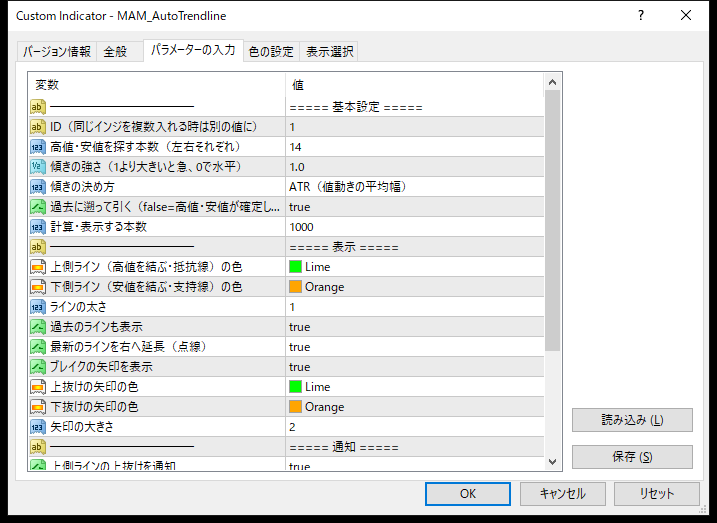Click the 保存 (S) button
717x523 pixels.
click(x=632, y=457)
